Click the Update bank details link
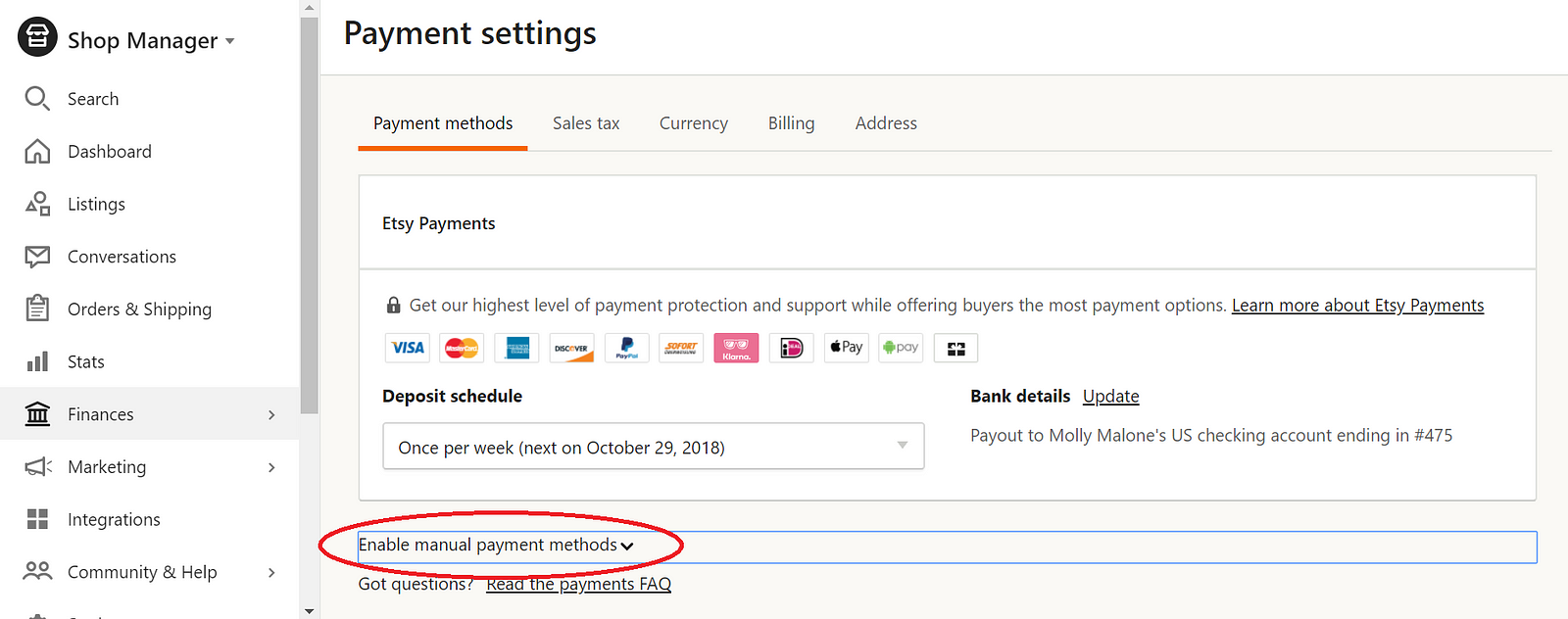 1110,396
